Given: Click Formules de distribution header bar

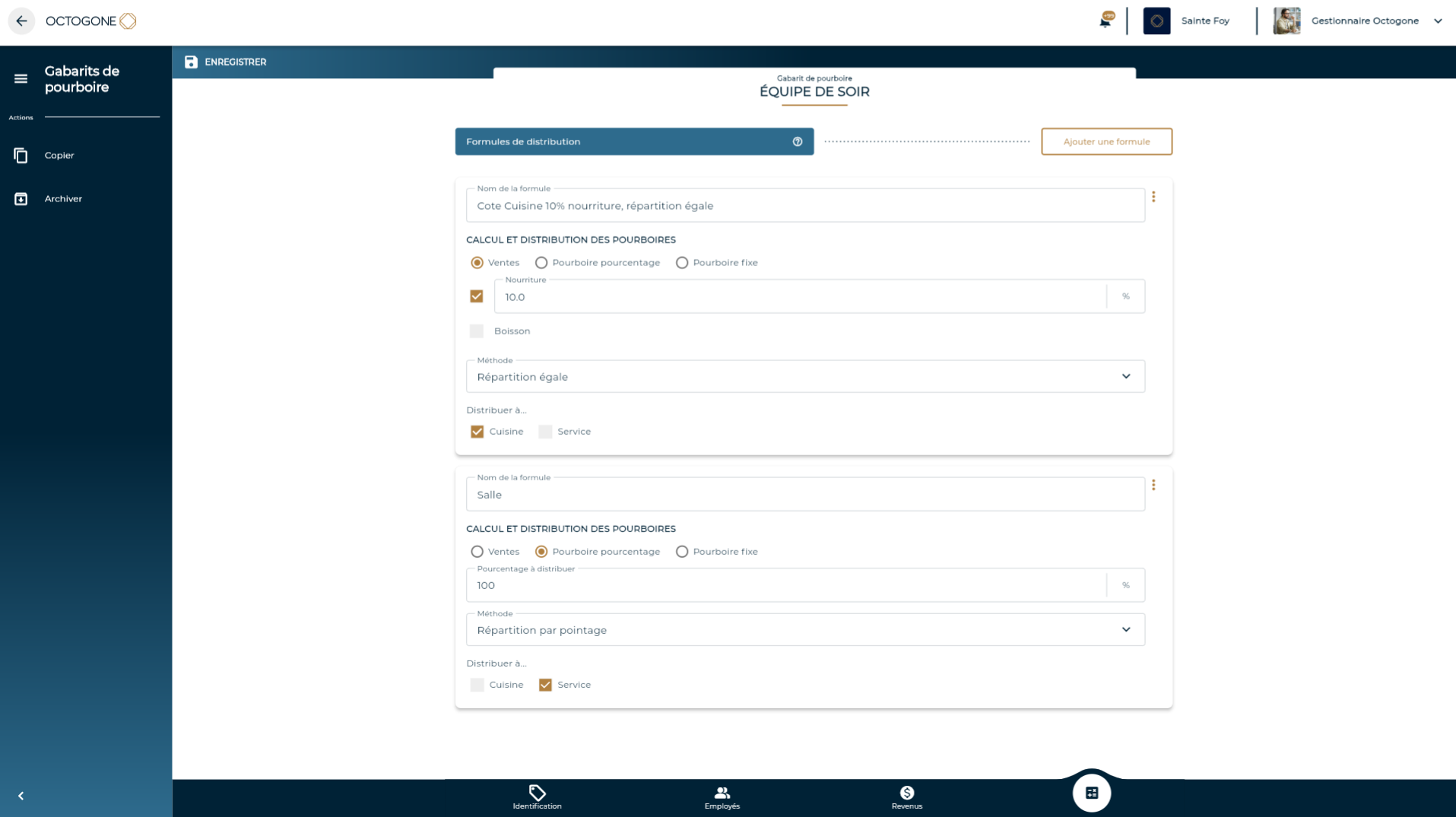Looking at the screenshot, I should point(634,142).
